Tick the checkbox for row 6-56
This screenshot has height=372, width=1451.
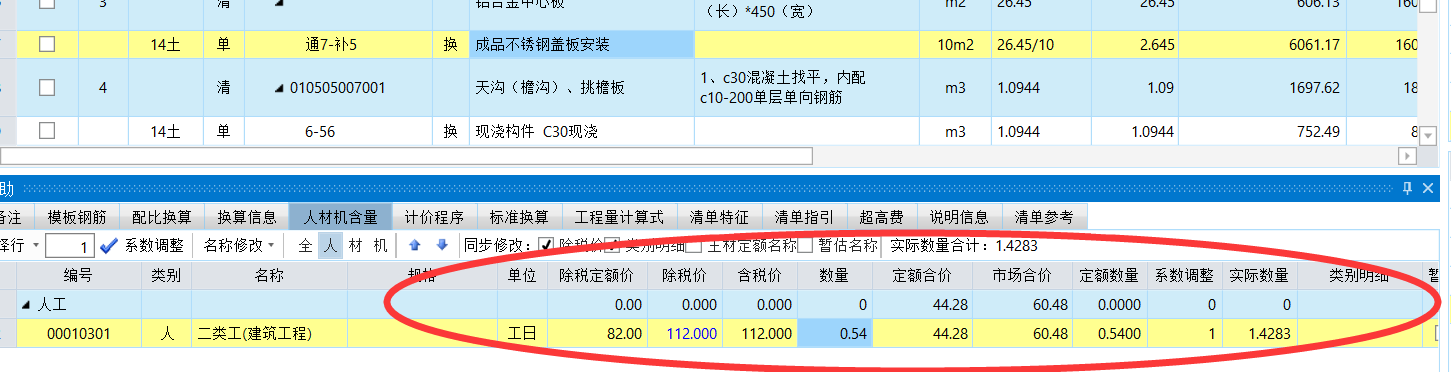pyautogui.click(x=46, y=131)
